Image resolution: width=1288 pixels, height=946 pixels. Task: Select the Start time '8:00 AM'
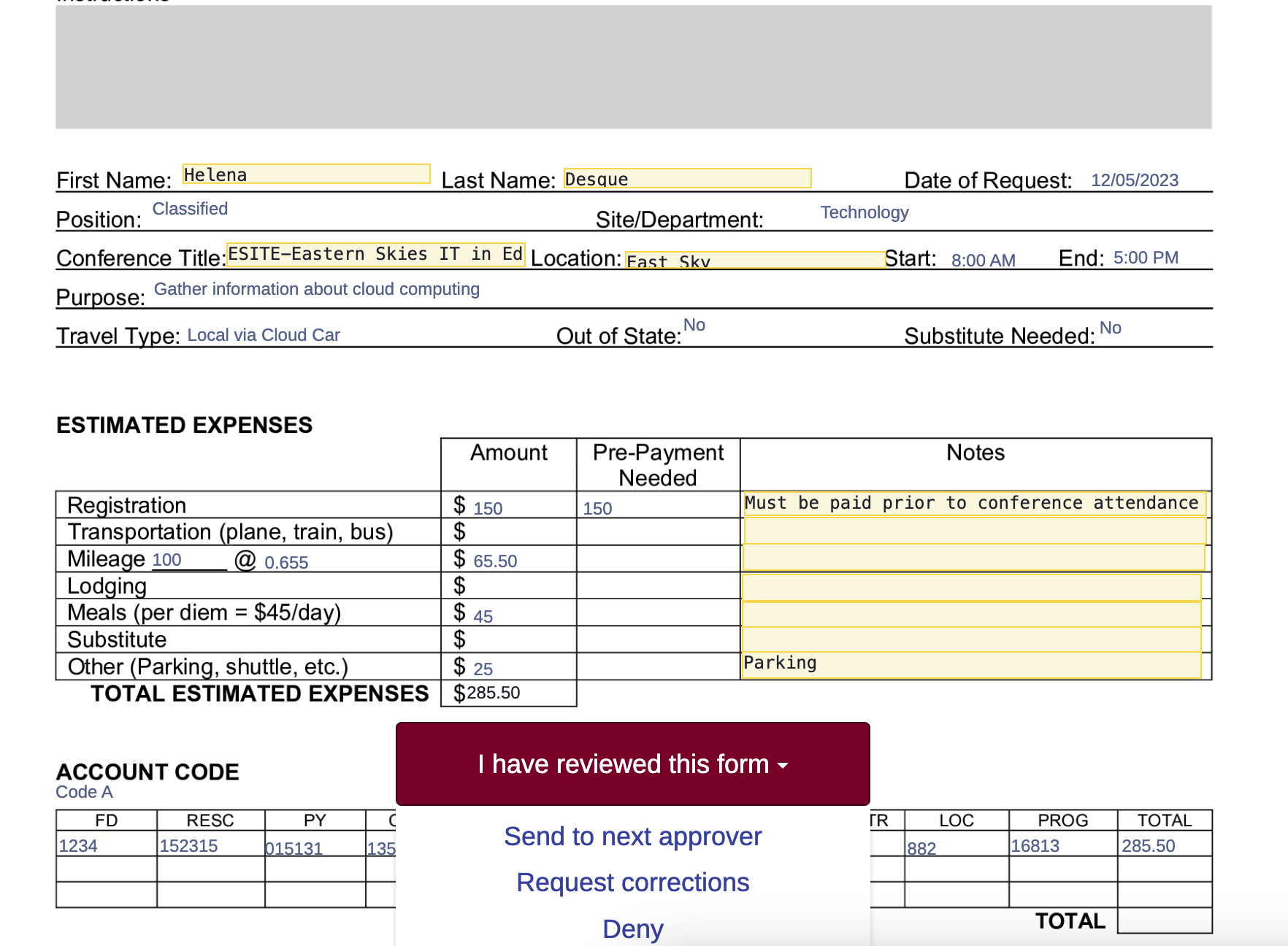point(983,261)
